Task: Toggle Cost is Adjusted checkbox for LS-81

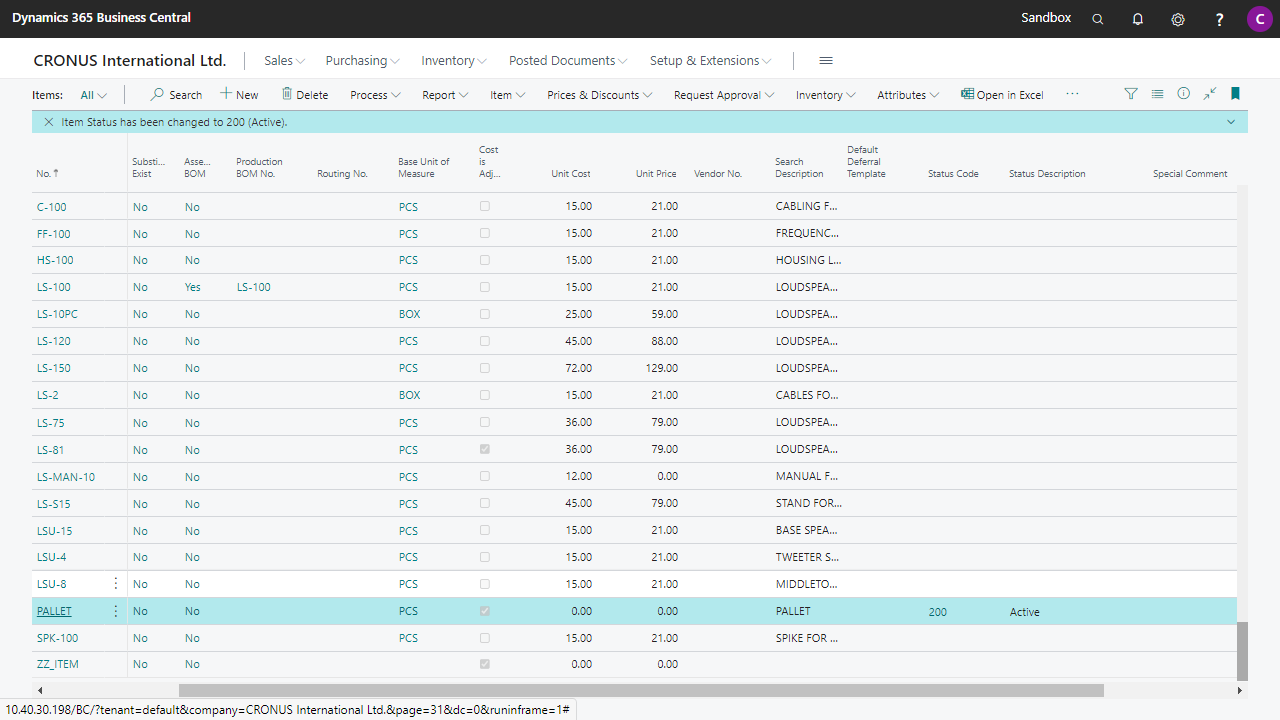Action: 485,450
